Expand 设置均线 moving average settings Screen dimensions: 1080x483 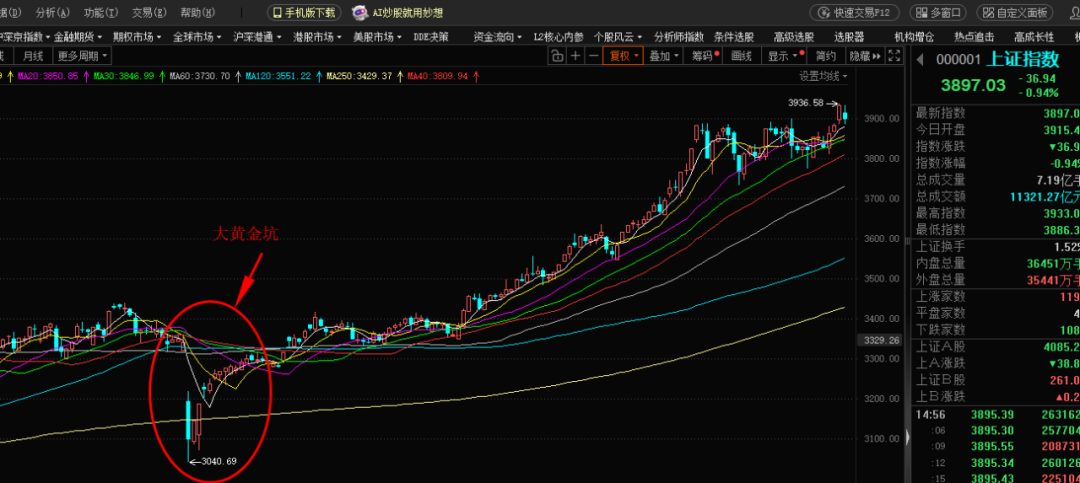823,76
